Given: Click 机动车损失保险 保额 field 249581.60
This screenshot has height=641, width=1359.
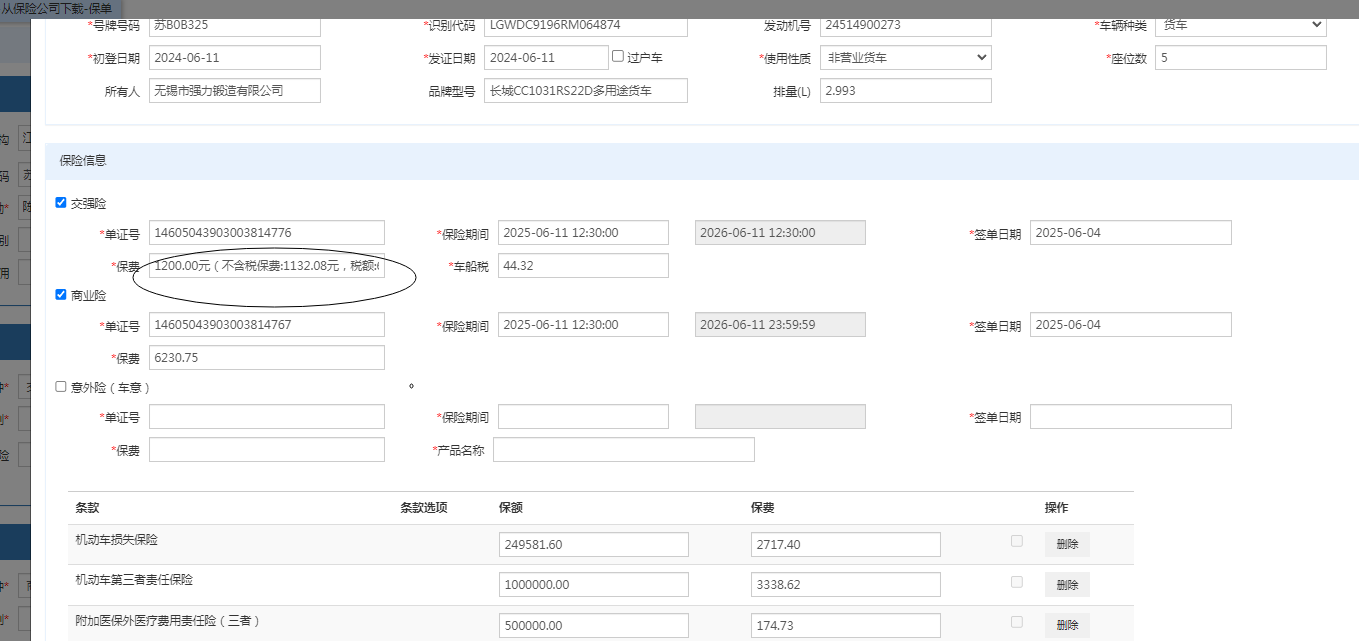Looking at the screenshot, I should pos(594,545).
